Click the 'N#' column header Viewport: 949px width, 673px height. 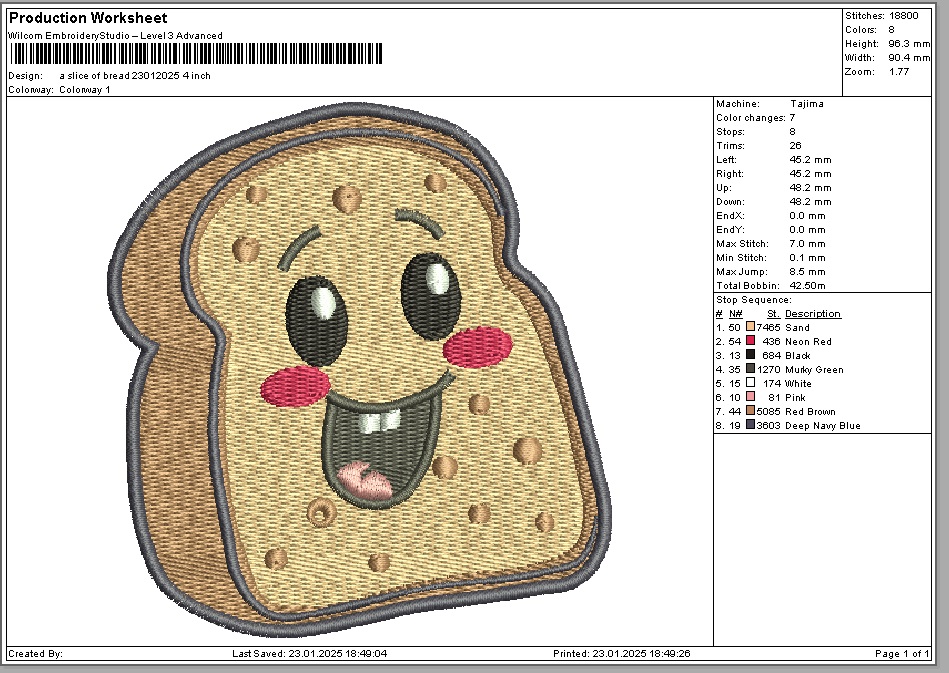pyautogui.click(x=735, y=314)
